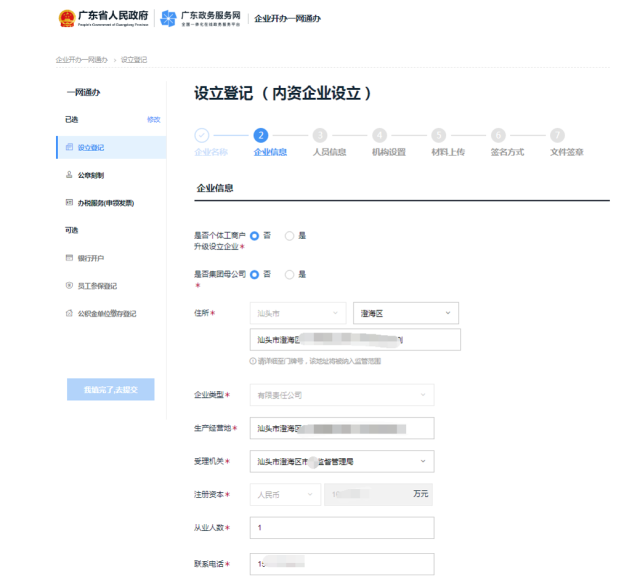Click the blue Guangdong Government Service Network logo
This screenshot has height=582, width=640.
[168, 18]
